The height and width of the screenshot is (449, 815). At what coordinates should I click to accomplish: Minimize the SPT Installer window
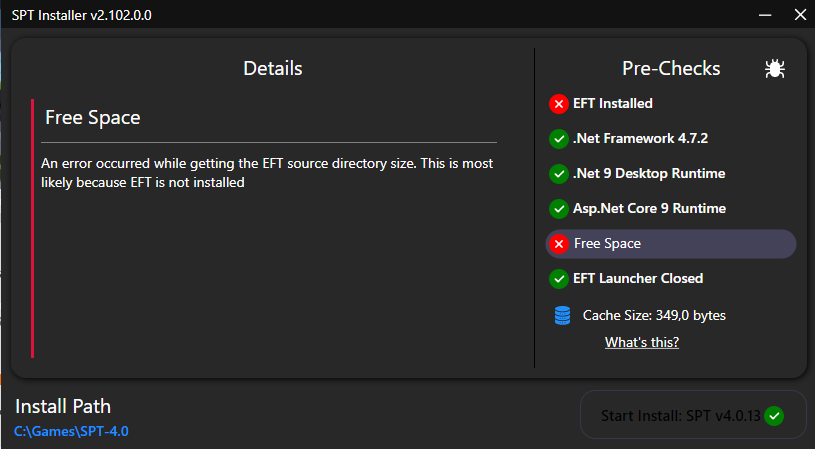click(x=765, y=15)
